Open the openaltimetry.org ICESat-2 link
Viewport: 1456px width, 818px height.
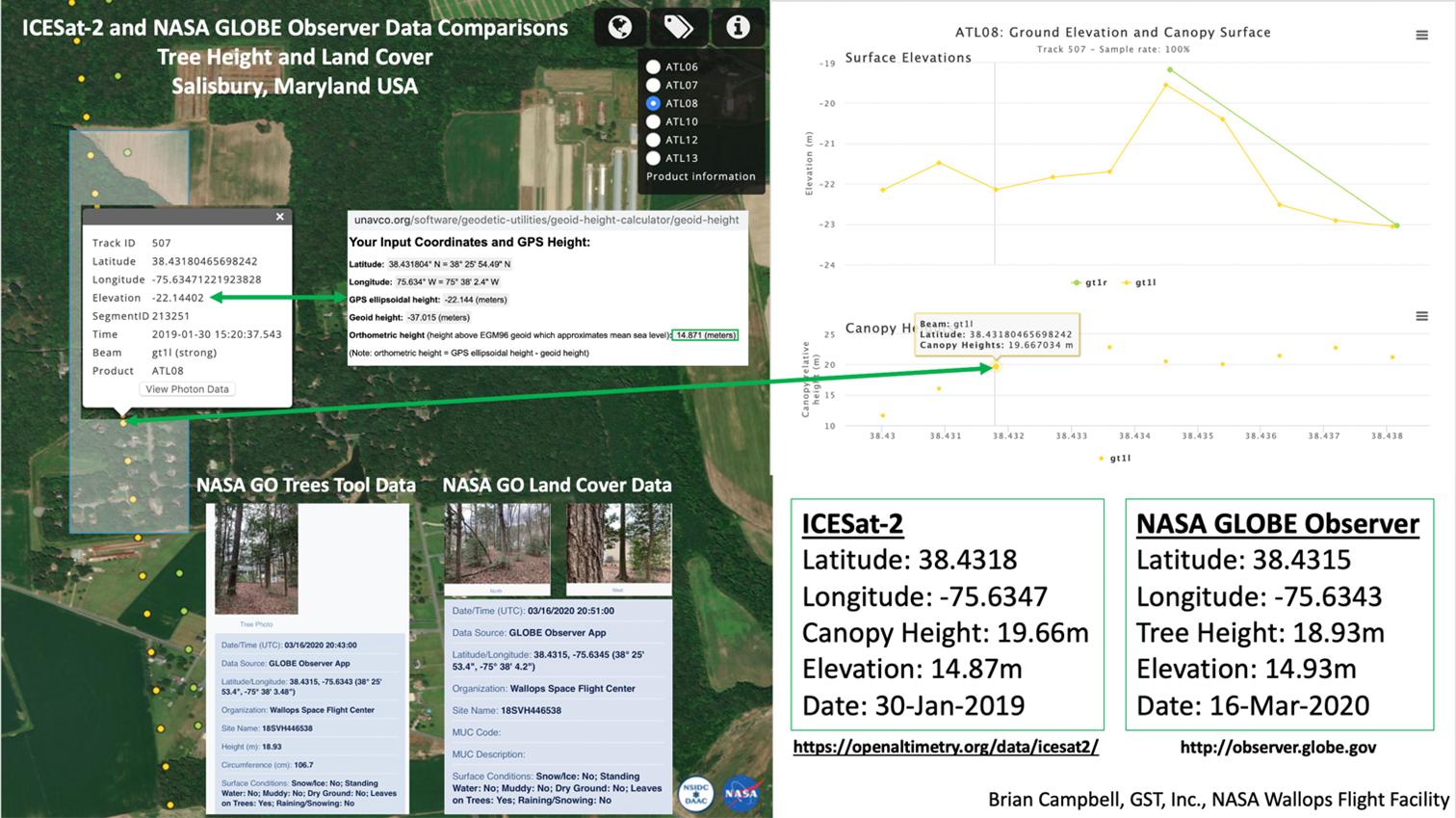click(x=946, y=747)
